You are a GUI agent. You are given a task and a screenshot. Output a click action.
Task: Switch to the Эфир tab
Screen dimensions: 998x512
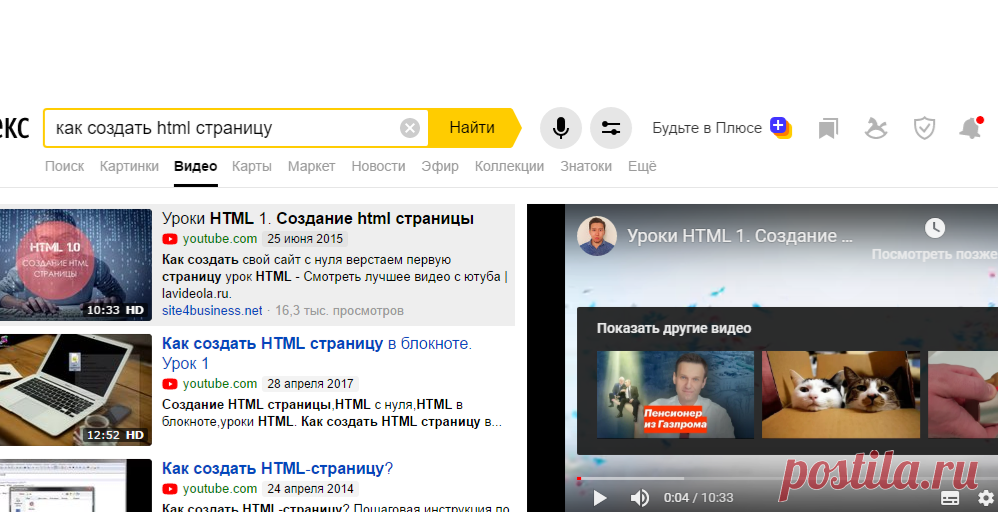coord(440,166)
